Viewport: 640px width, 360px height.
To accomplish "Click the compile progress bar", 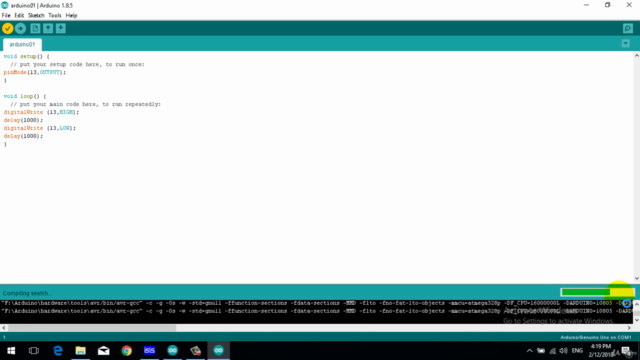I will pyautogui.click(x=598, y=292).
